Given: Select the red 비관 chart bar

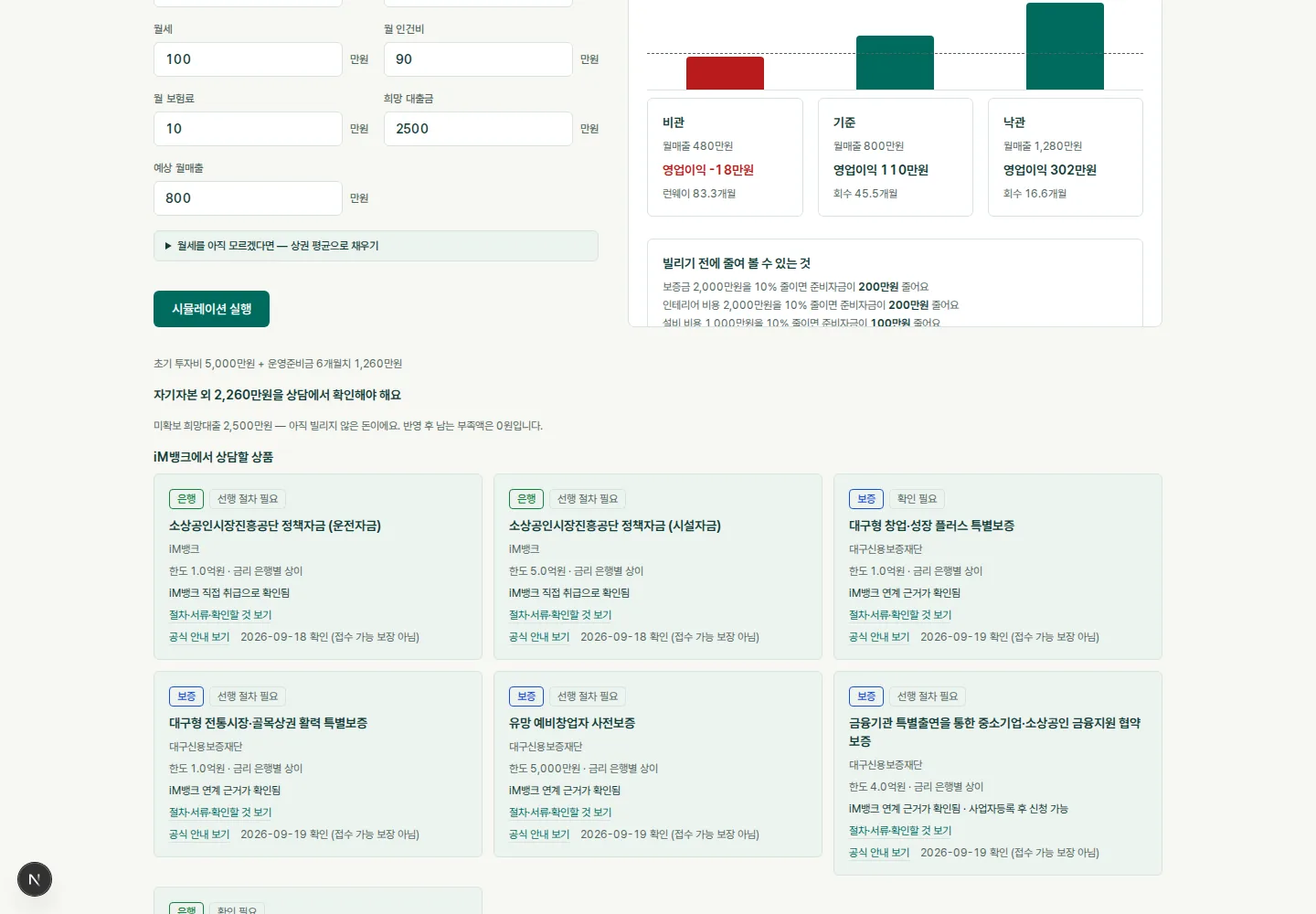Looking at the screenshot, I should [x=725, y=73].
